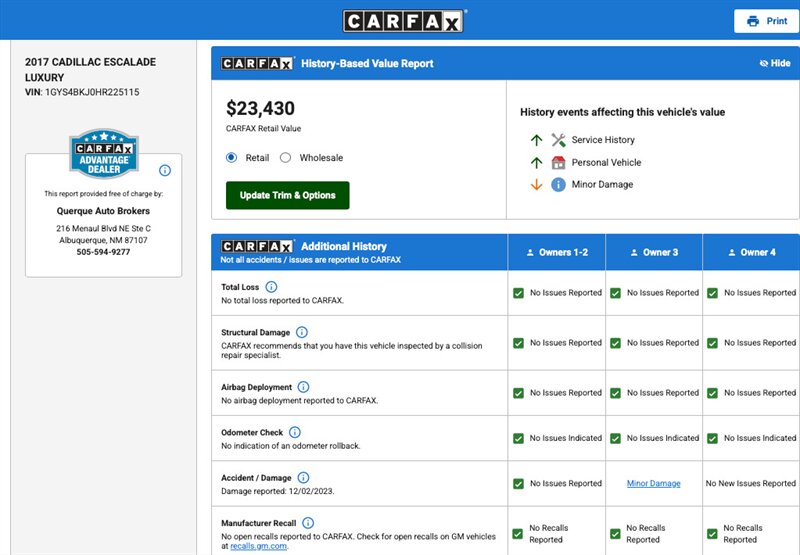Screen dimensions: 800x555
Task: Select the Owner 3 column header
Action: coord(653,252)
